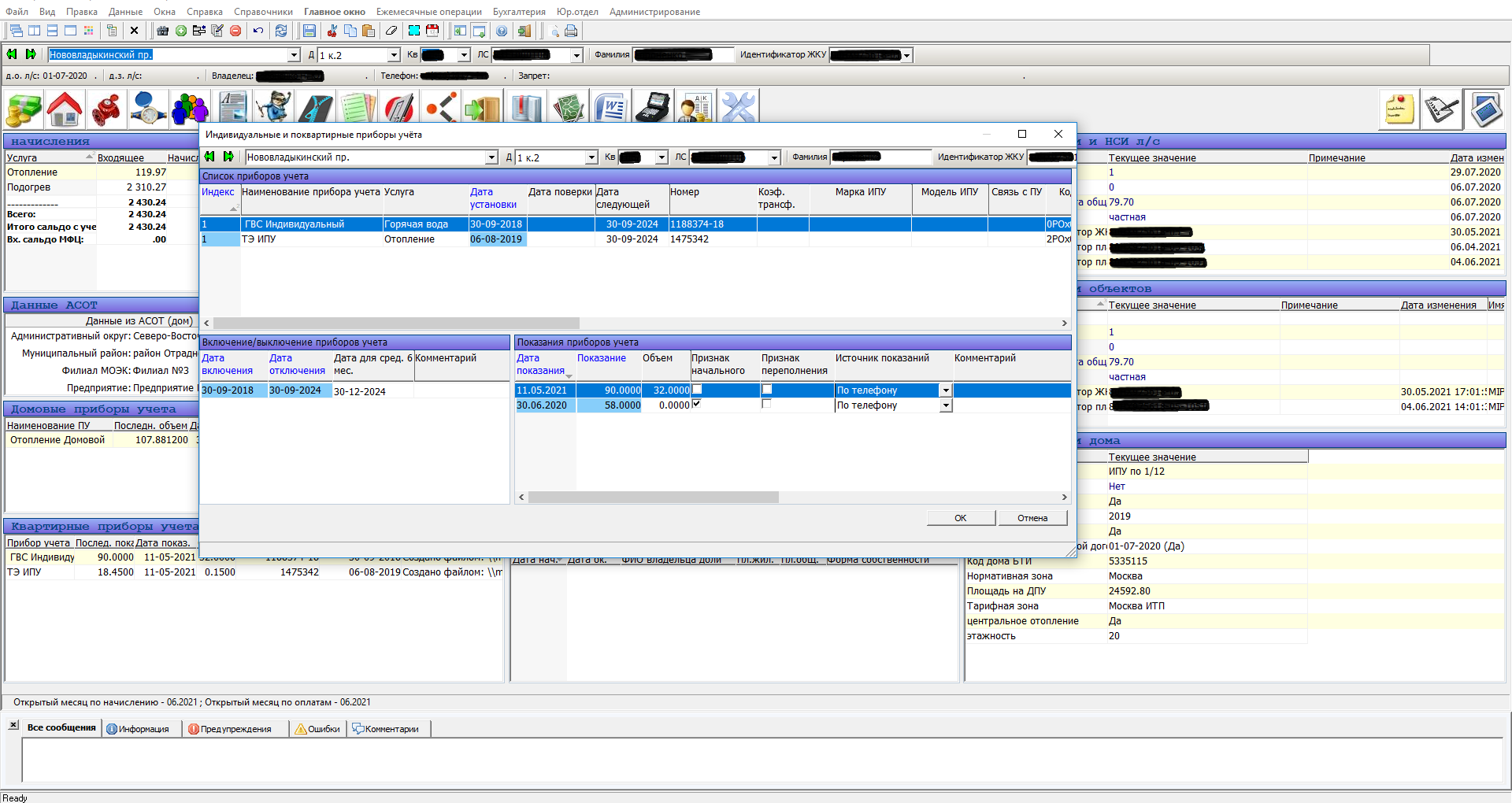Open the red-roof house icon

65,109
